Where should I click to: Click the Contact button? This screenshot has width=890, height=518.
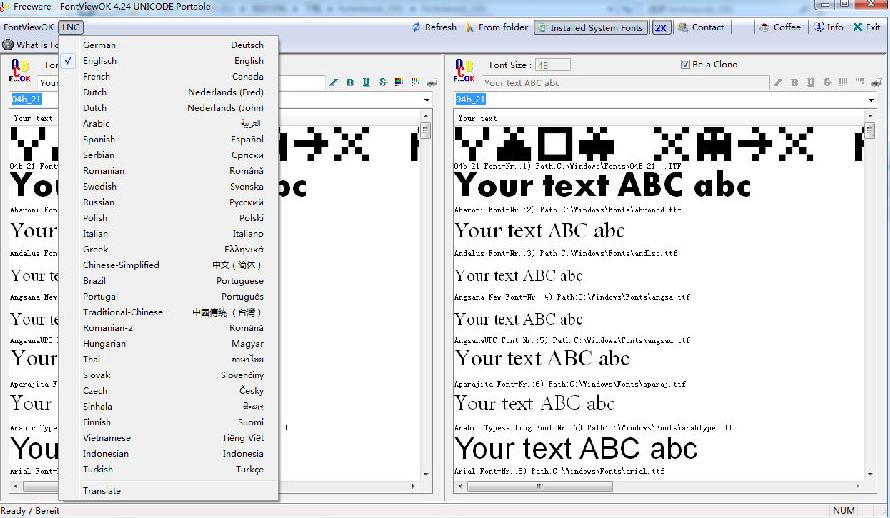click(701, 28)
